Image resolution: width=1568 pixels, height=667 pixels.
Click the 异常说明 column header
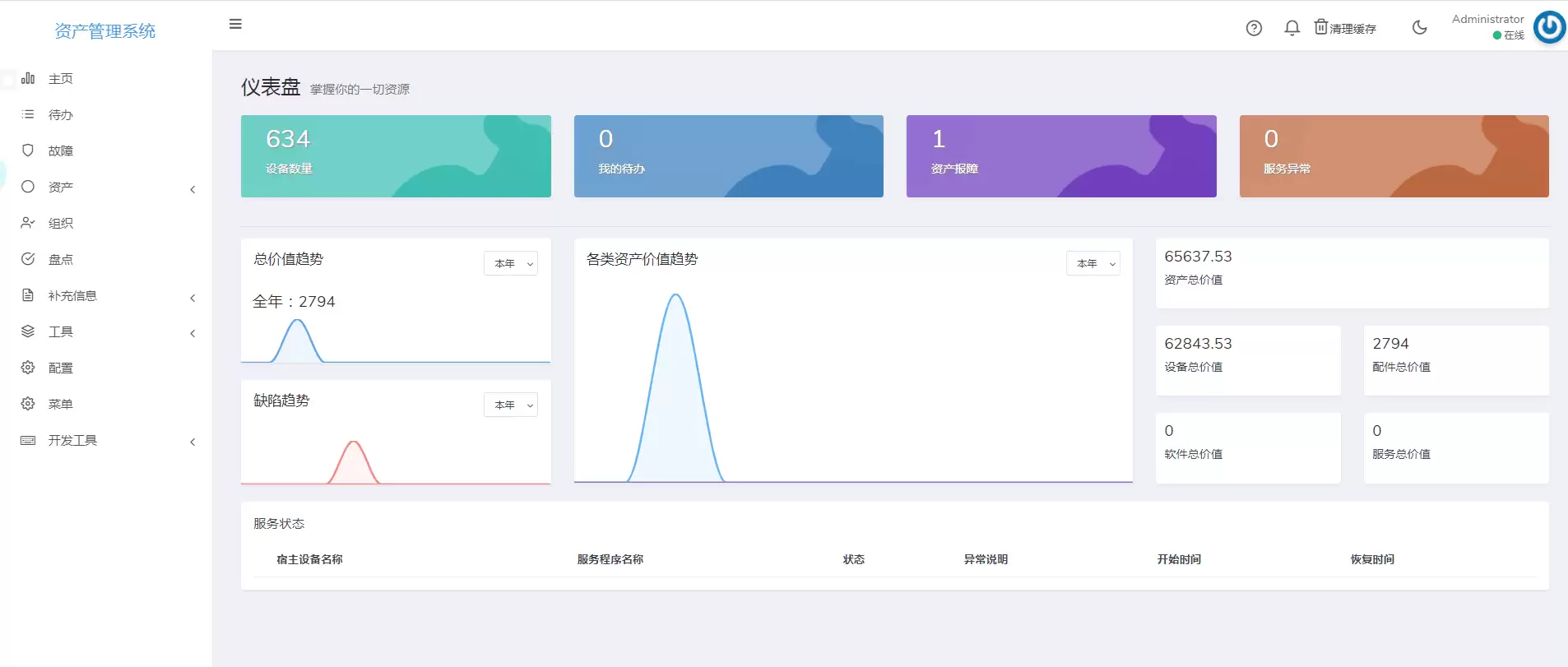coord(986,559)
